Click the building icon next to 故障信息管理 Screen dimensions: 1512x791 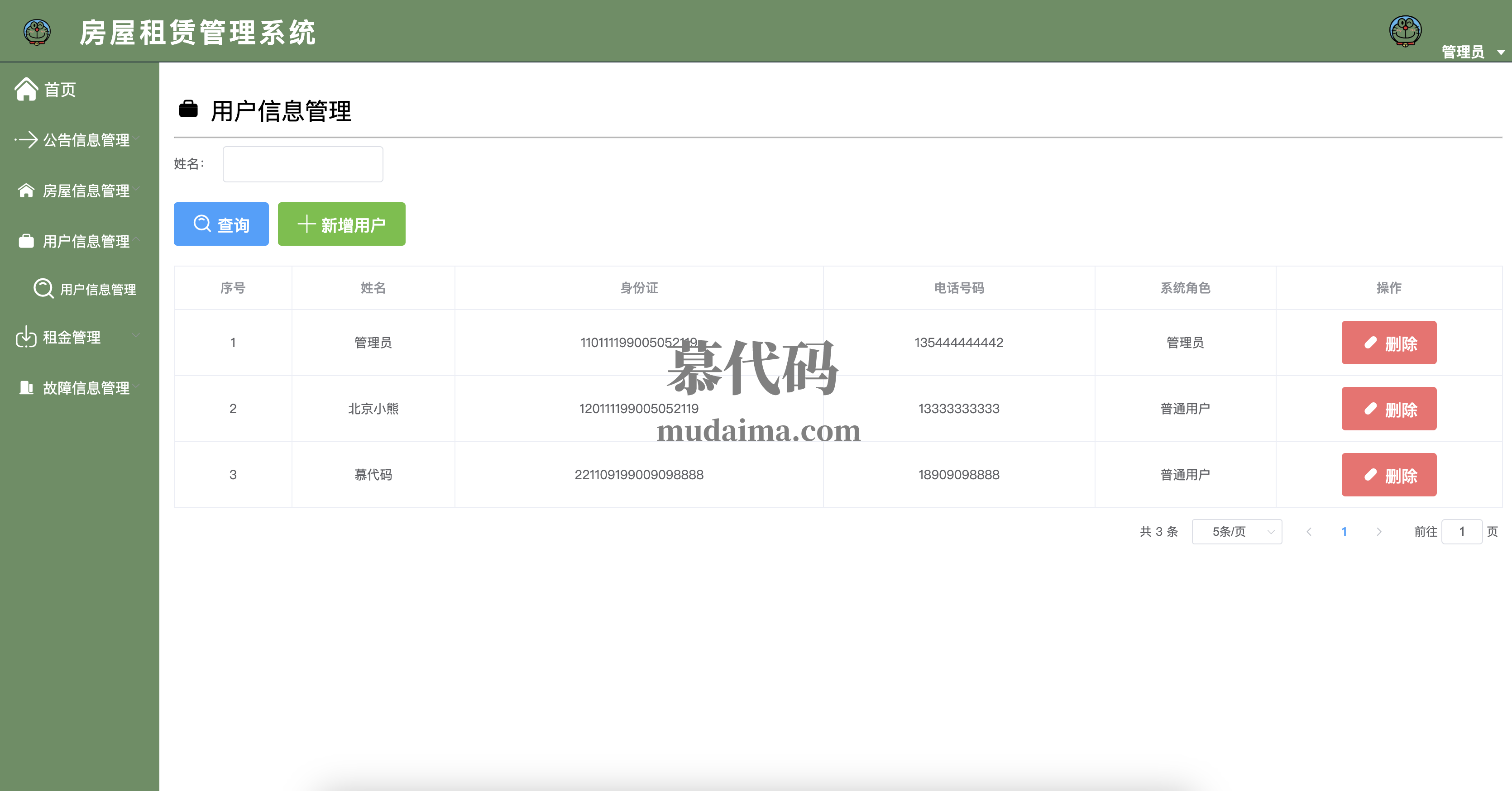[x=26, y=387]
